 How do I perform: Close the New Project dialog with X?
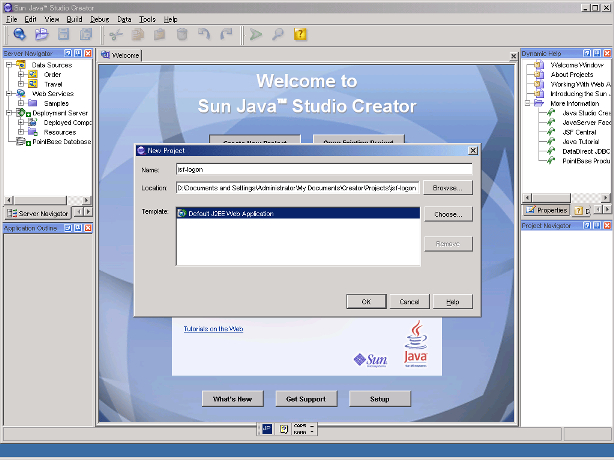point(473,150)
